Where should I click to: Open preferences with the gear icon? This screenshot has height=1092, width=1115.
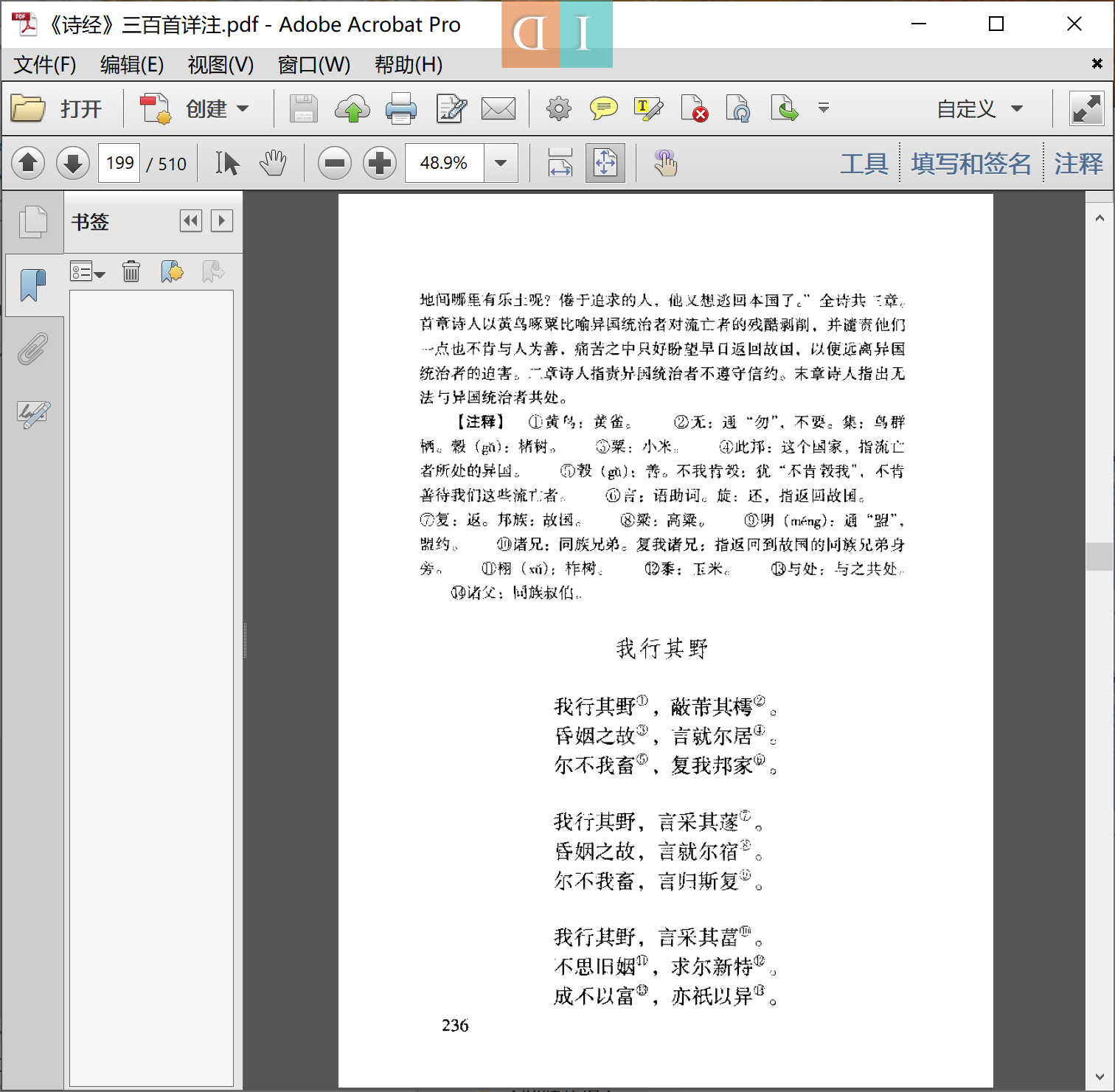(558, 109)
